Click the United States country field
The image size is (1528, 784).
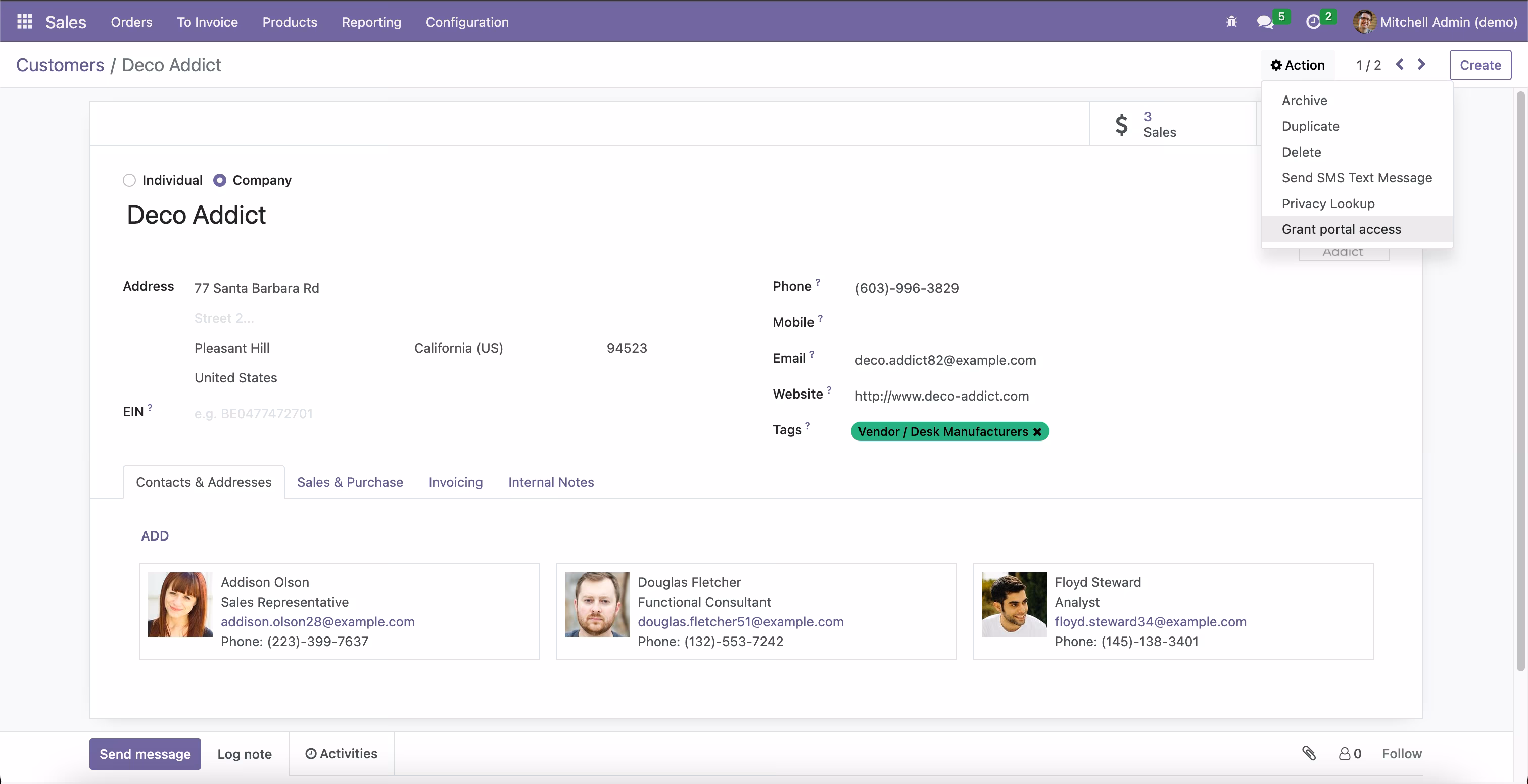(235, 378)
